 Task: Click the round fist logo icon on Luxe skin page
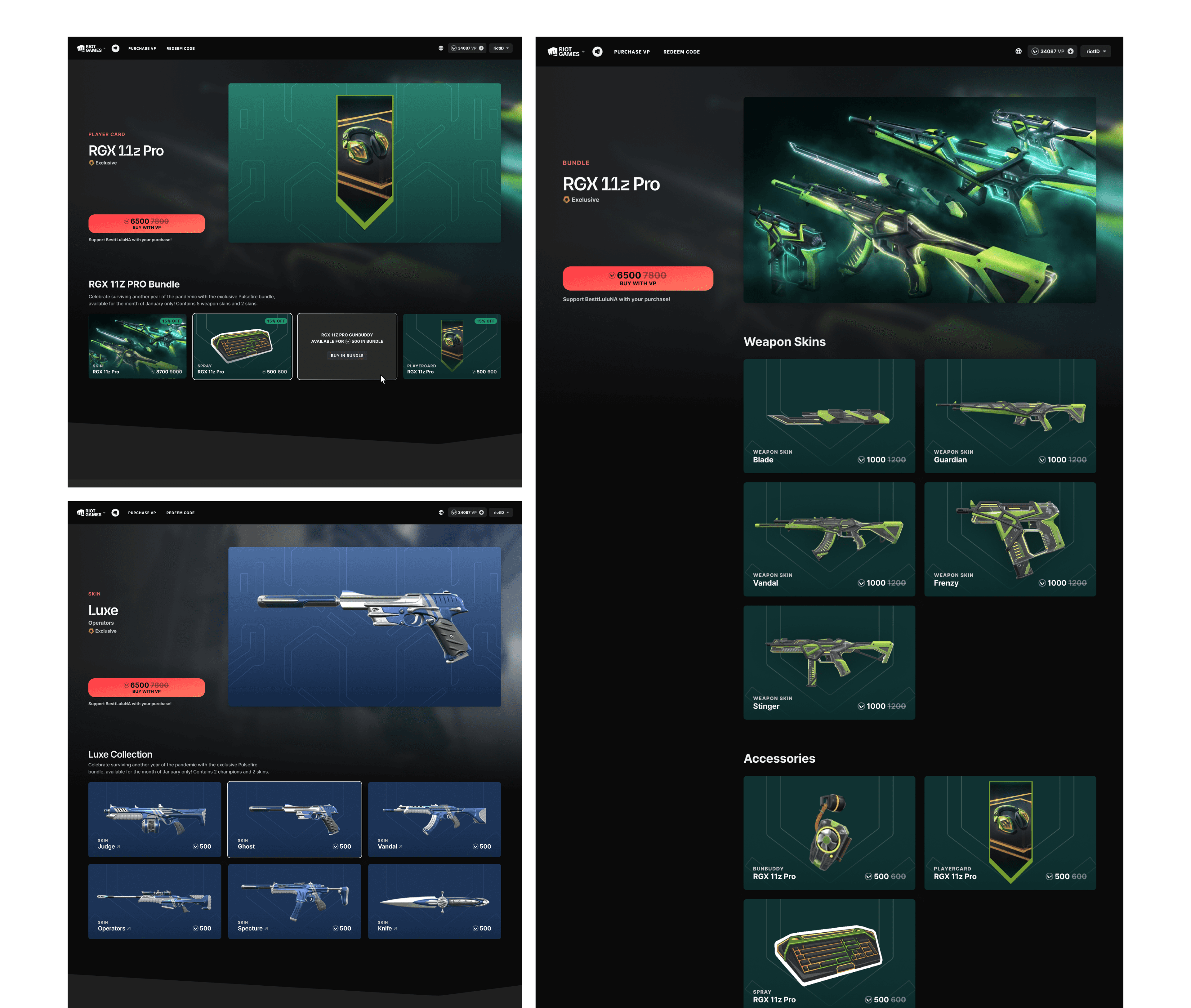point(115,513)
